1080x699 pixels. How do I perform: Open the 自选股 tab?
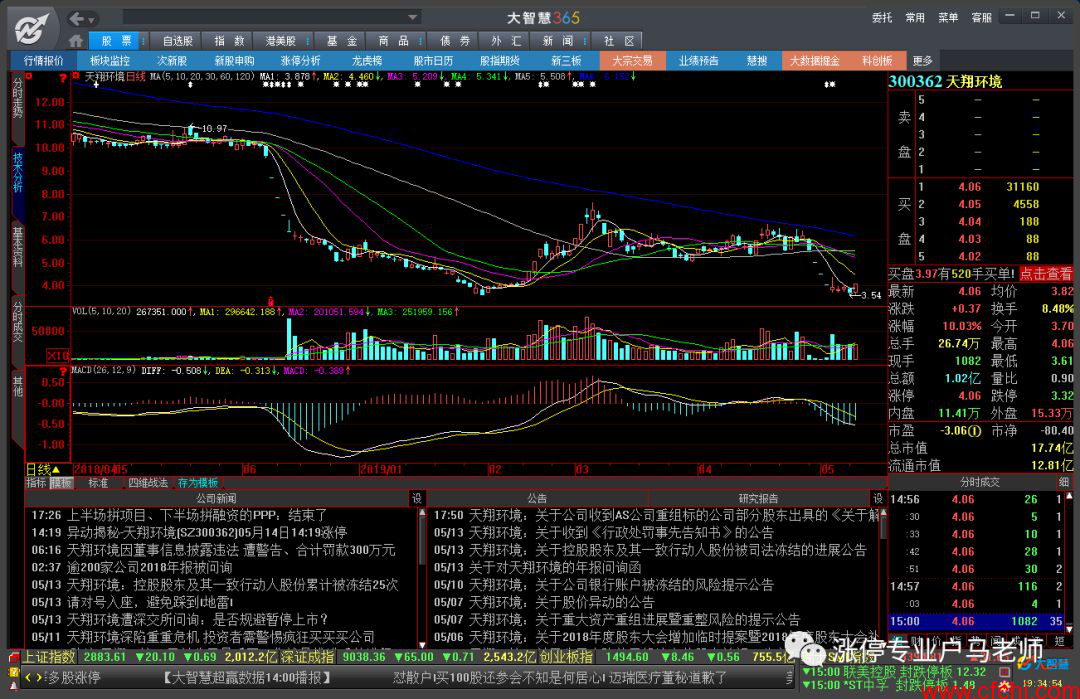pyautogui.click(x=177, y=41)
